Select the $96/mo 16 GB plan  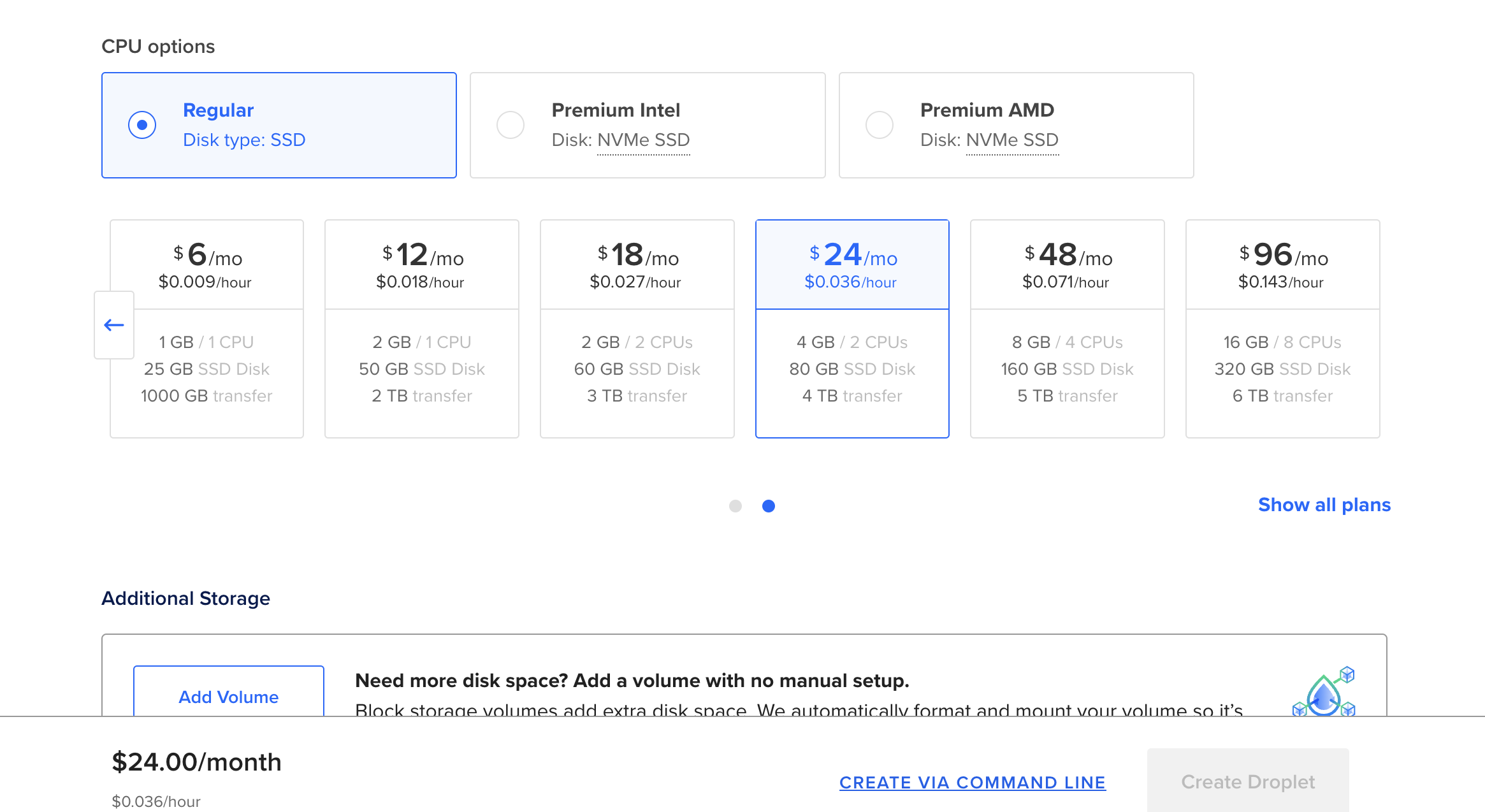pyautogui.click(x=1282, y=329)
